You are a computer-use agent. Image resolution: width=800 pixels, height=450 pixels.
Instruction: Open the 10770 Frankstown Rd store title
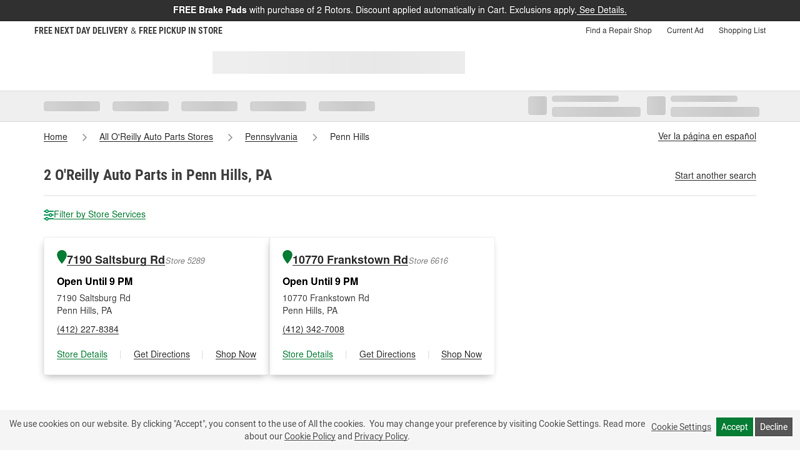[x=350, y=260]
